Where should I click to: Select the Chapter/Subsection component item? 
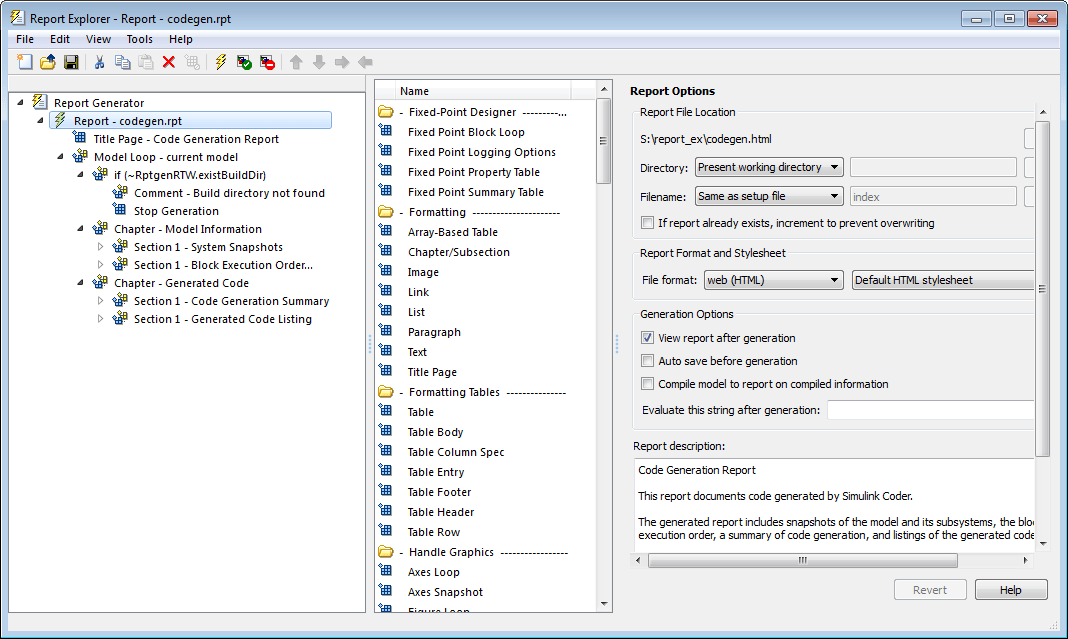(x=458, y=252)
